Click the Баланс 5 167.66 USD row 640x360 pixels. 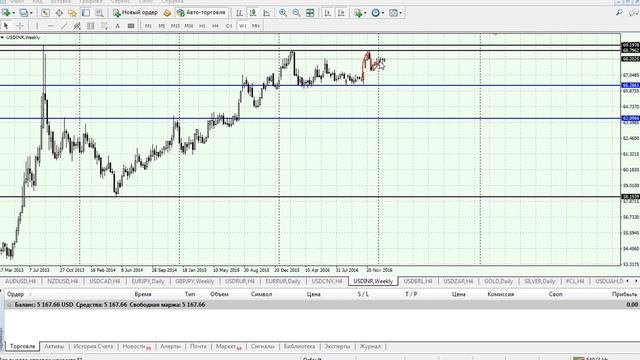click(322, 305)
